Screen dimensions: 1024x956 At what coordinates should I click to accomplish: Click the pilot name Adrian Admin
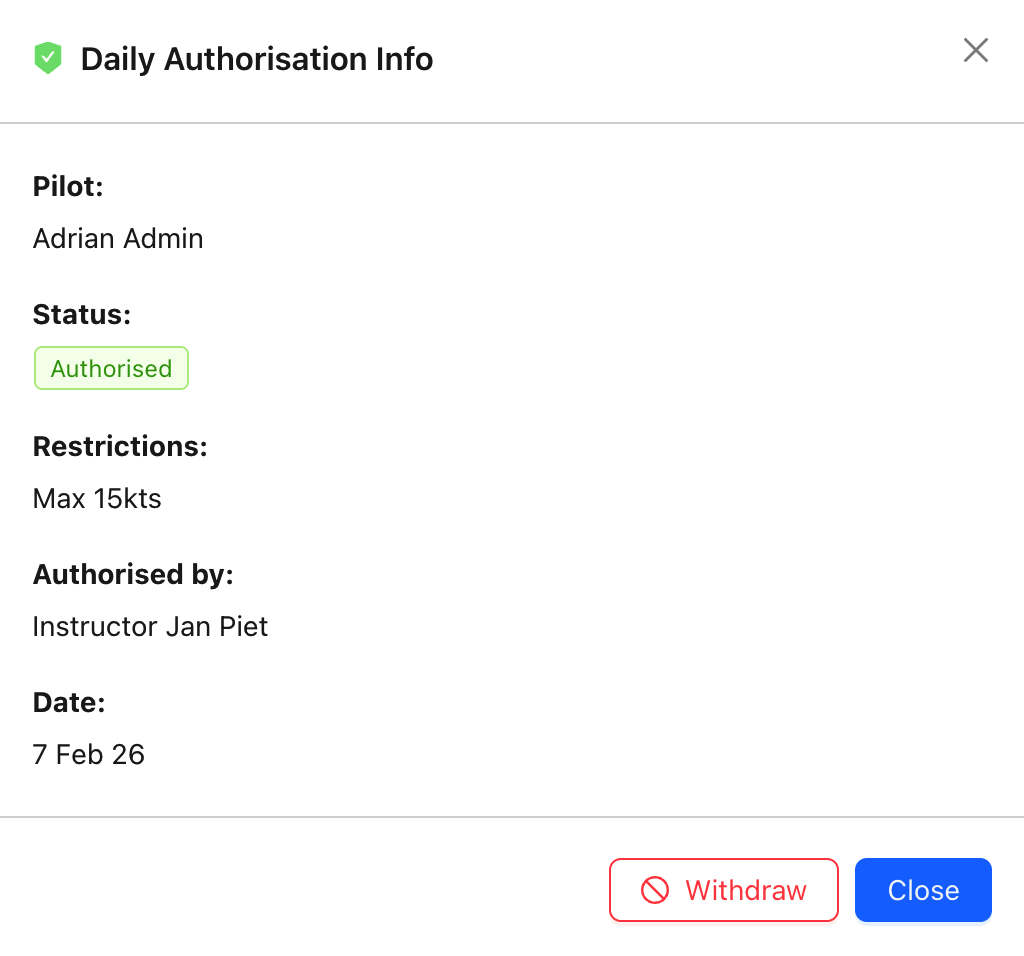[117, 238]
